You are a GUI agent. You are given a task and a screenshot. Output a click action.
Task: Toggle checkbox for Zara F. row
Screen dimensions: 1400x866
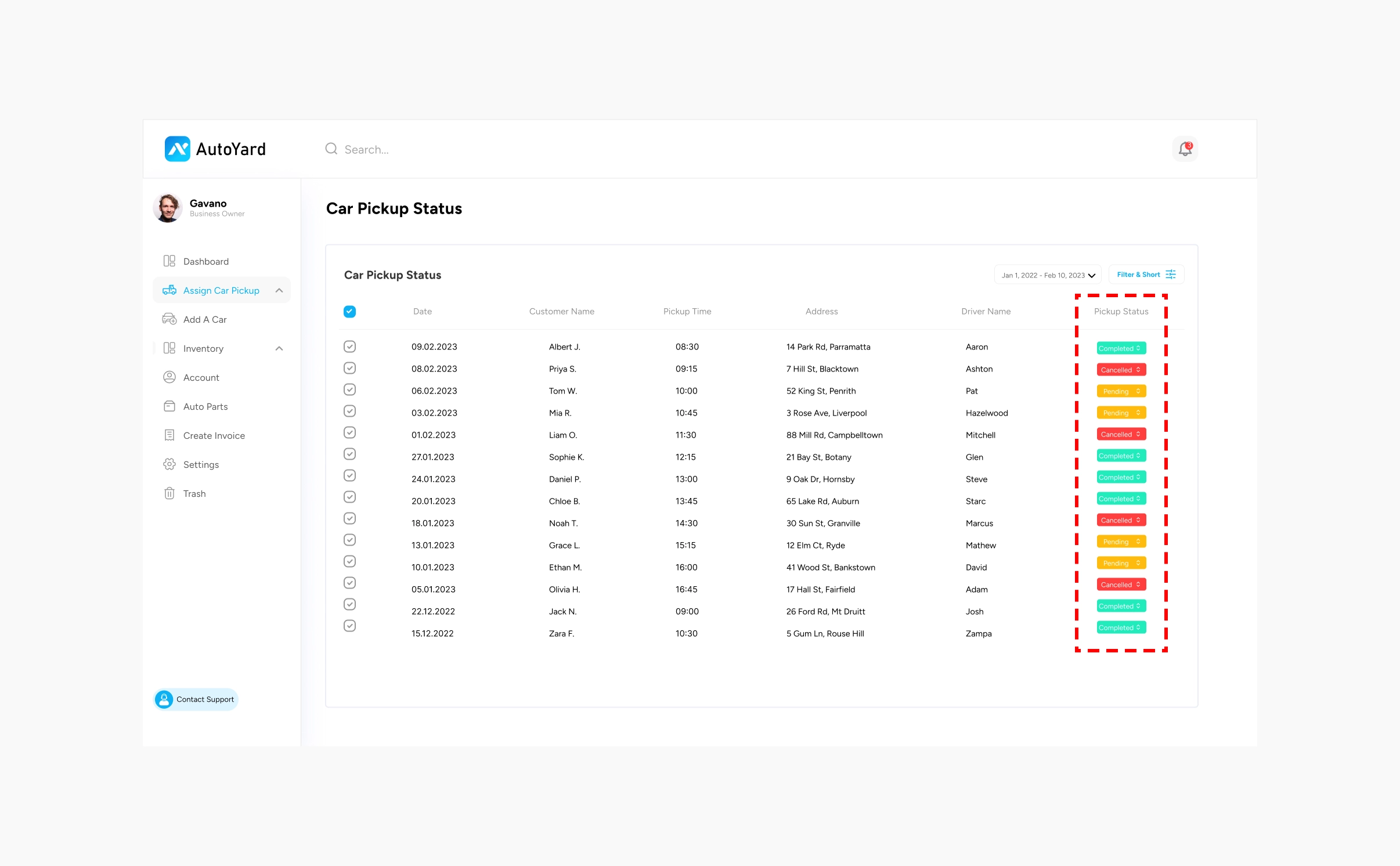click(x=350, y=626)
